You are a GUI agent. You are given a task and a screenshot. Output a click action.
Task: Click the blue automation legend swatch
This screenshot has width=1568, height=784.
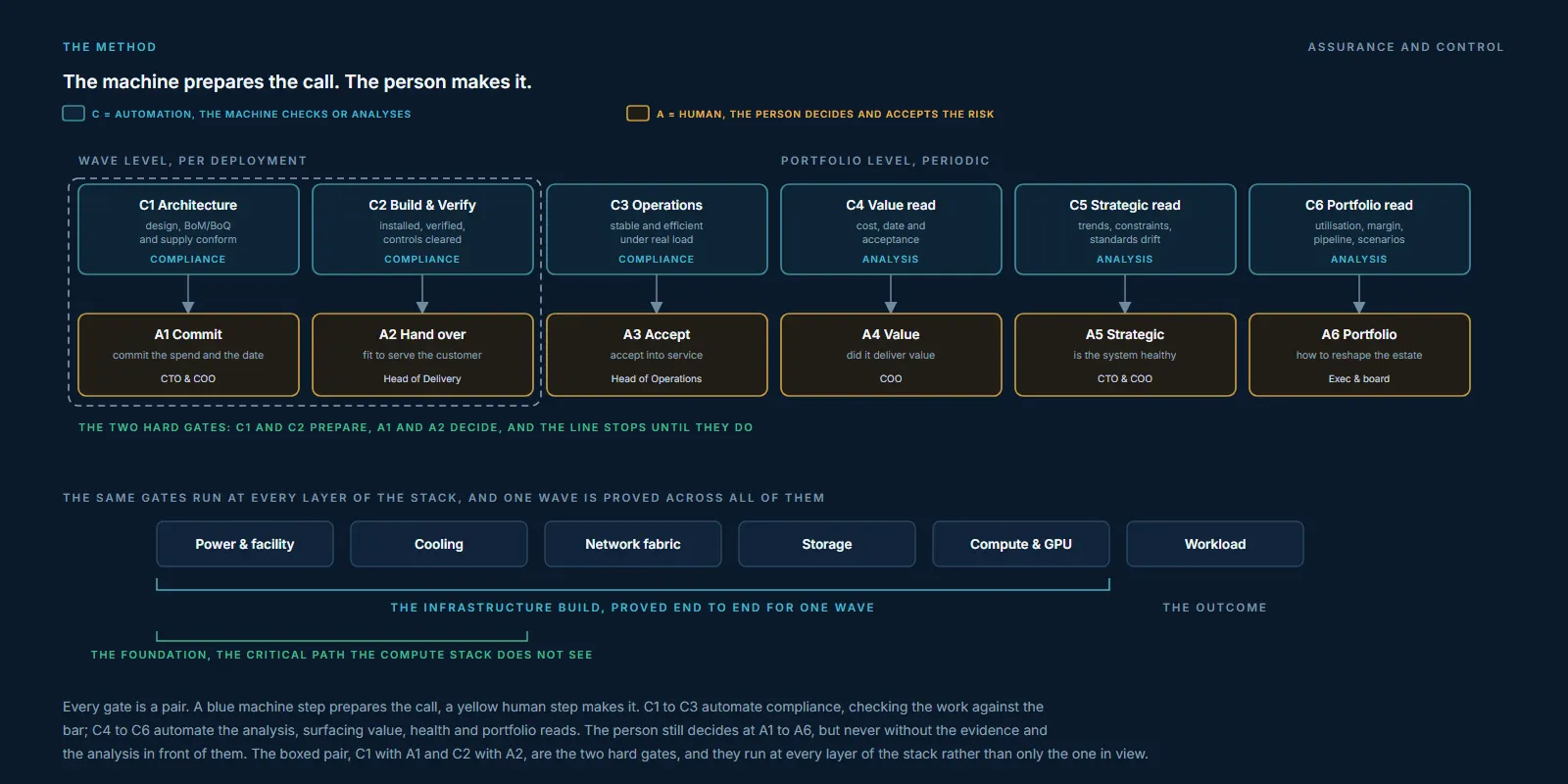pos(73,114)
